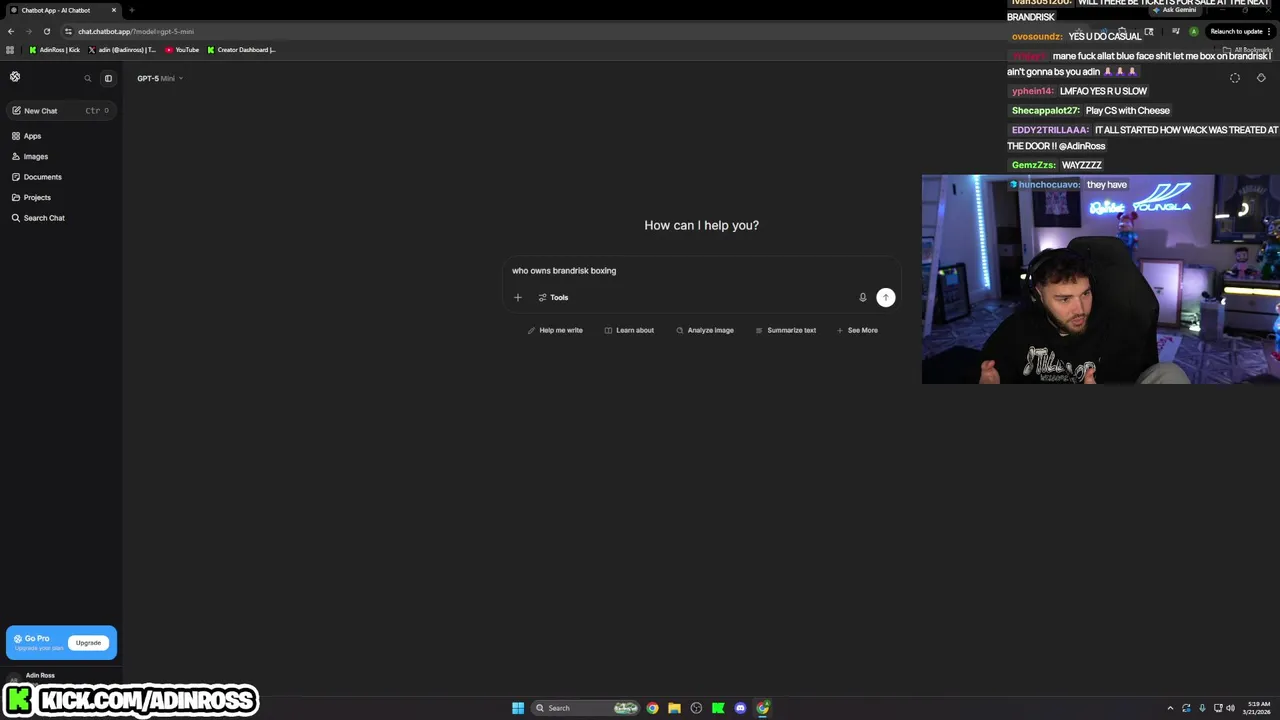Open the sidebar search magnifier icon

[88, 78]
